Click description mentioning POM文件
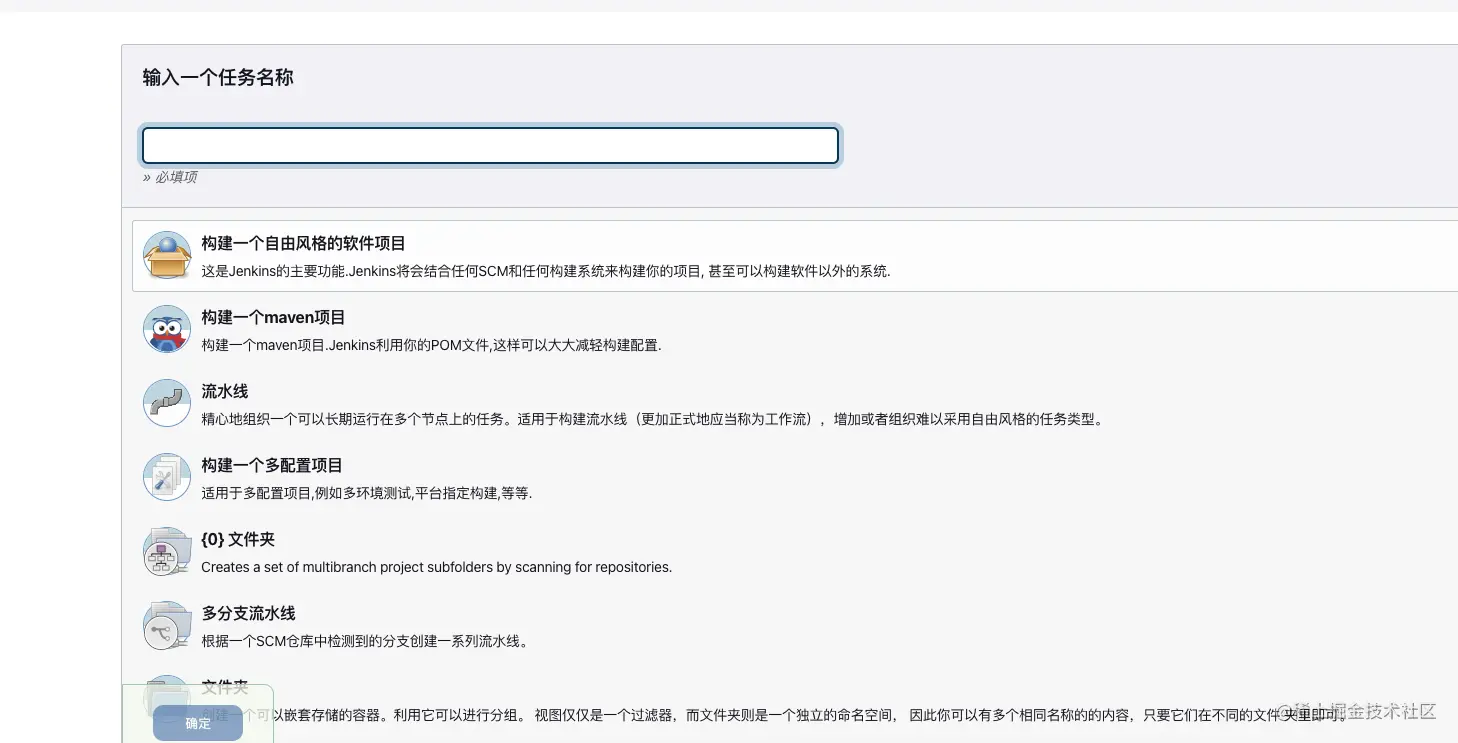Viewport: 1458px width, 743px height. click(431, 345)
